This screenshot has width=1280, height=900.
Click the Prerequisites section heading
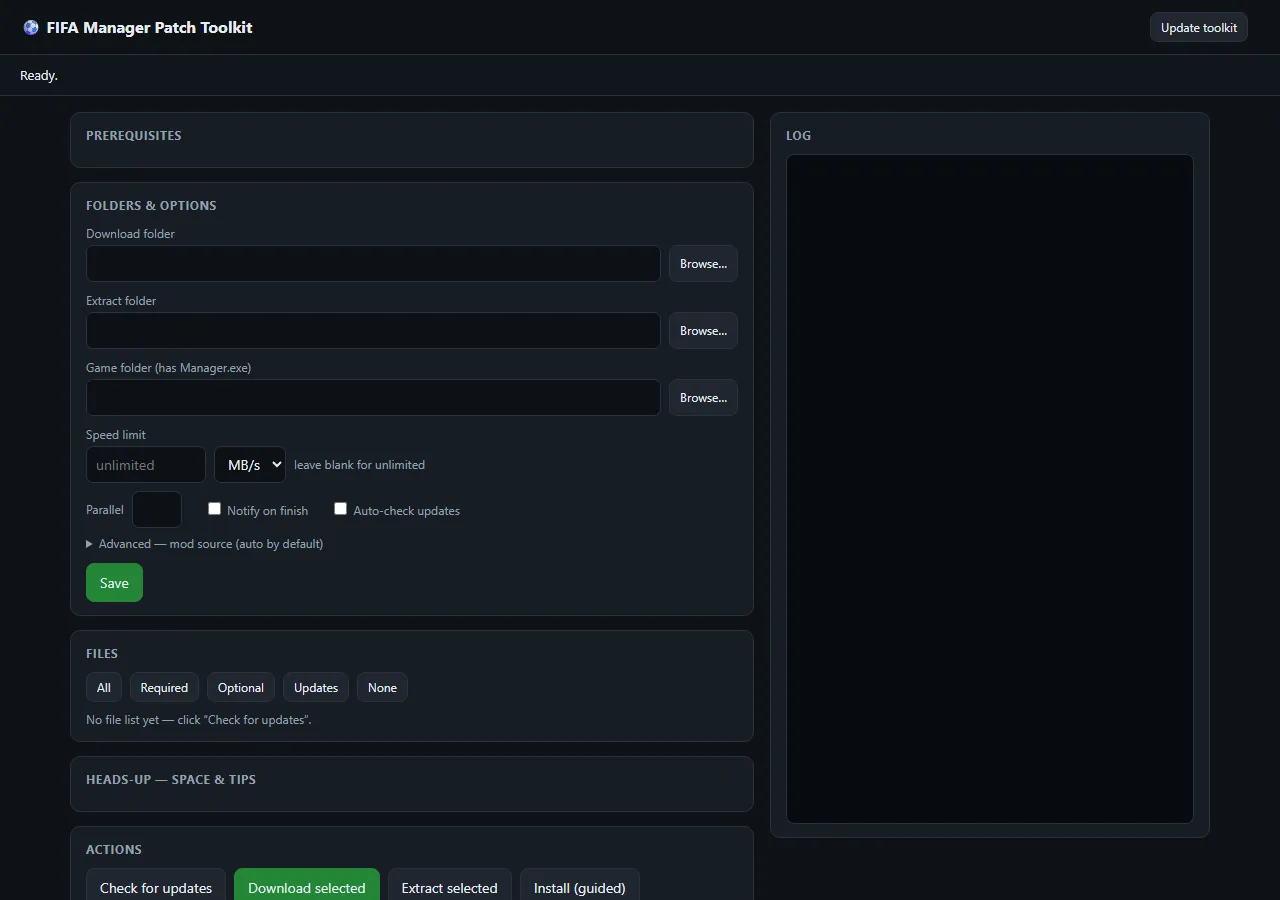(x=134, y=136)
